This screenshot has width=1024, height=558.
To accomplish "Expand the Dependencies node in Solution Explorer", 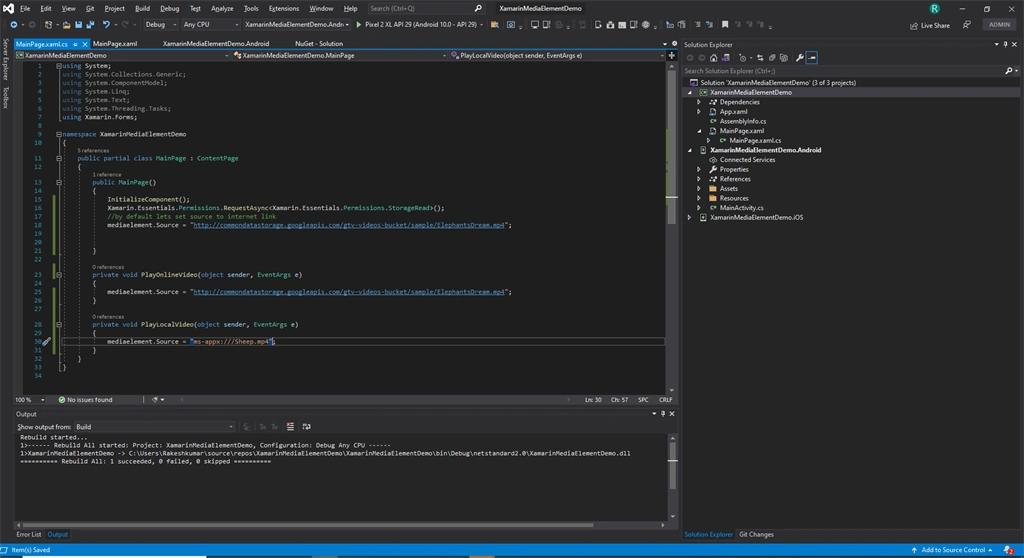I will (699, 102).
